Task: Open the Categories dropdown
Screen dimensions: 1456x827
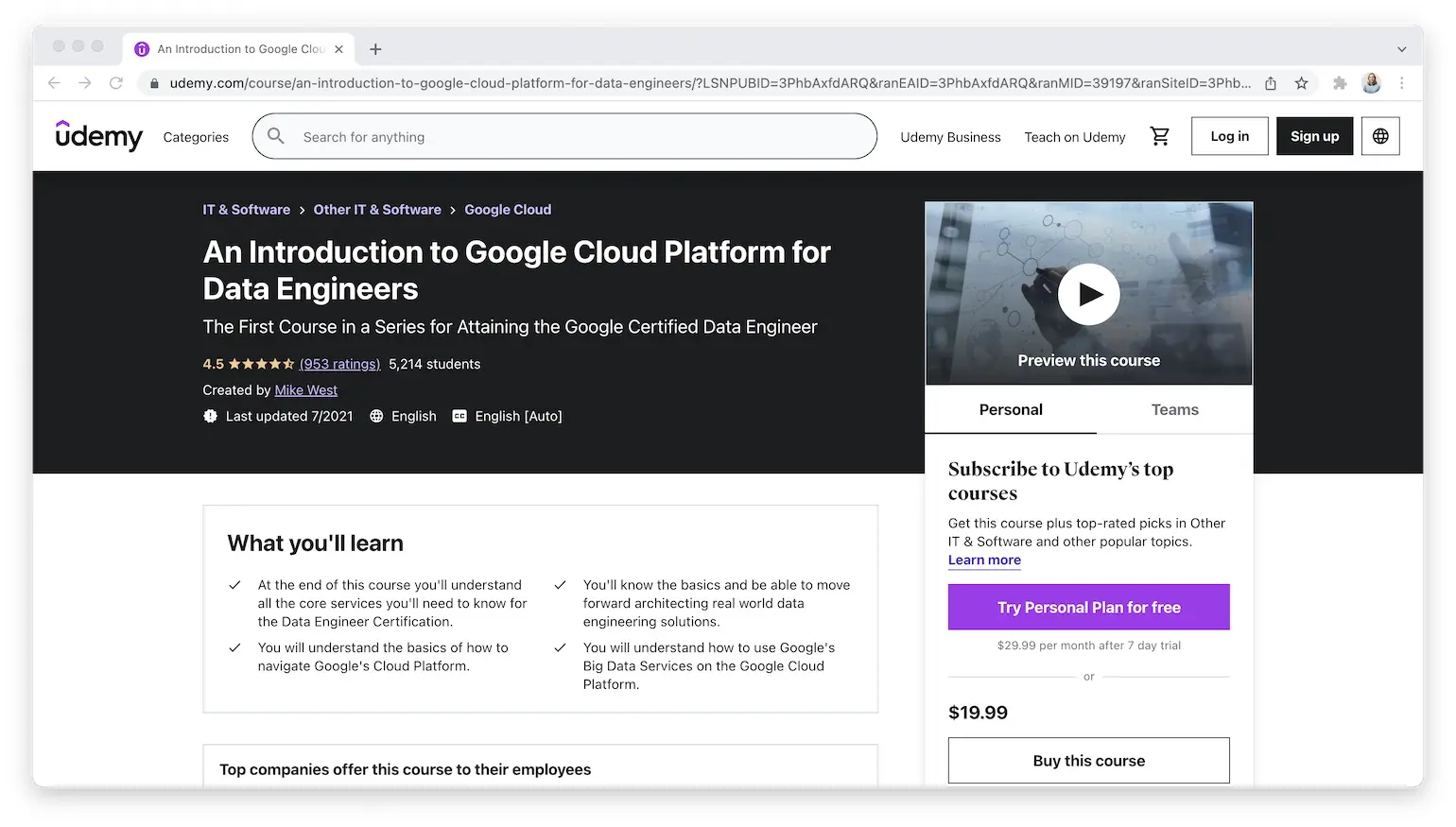Action: tap(195, 137)
